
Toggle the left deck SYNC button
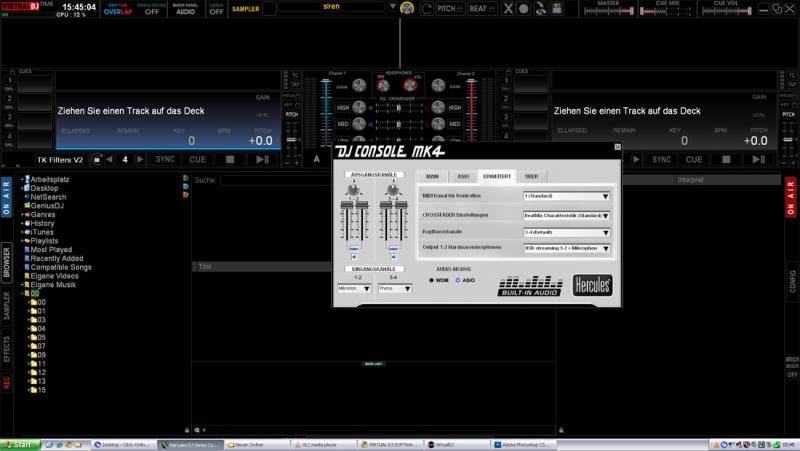[163, 159]
